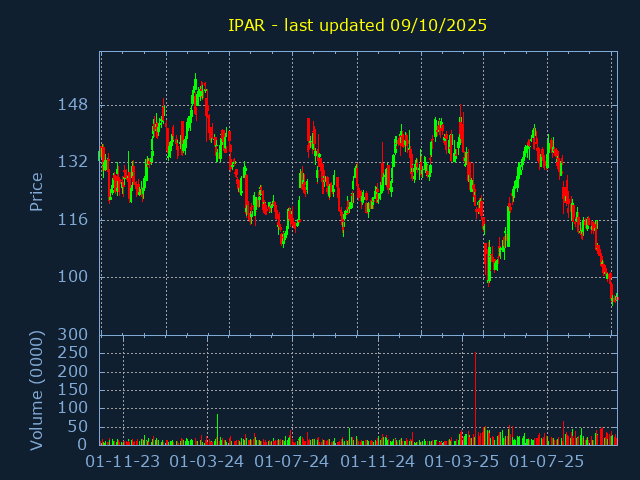Click the 200 volume tick label
Screen dimensions: 640x480
(x=72, y=371)
